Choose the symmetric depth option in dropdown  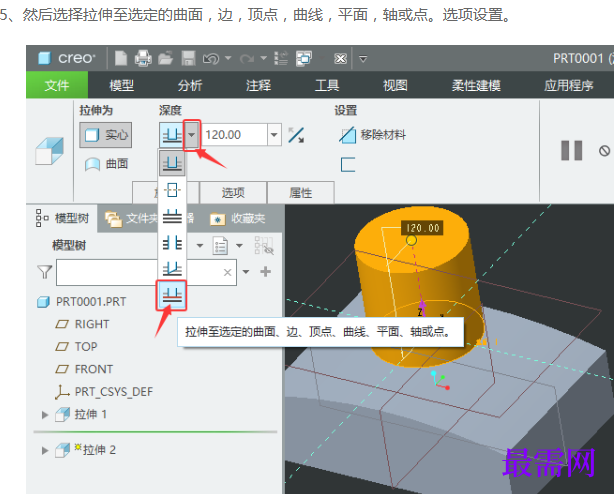(172, 190)
